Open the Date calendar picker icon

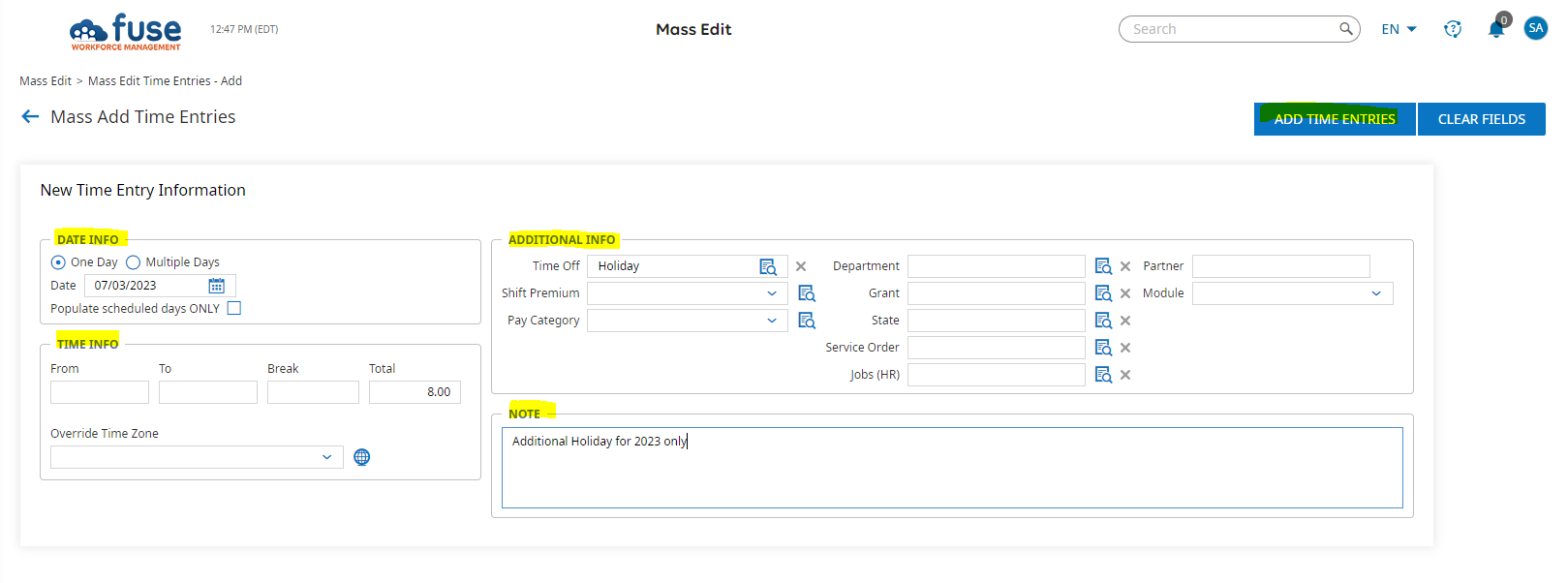pyautogui.click(x=216, y=286)
